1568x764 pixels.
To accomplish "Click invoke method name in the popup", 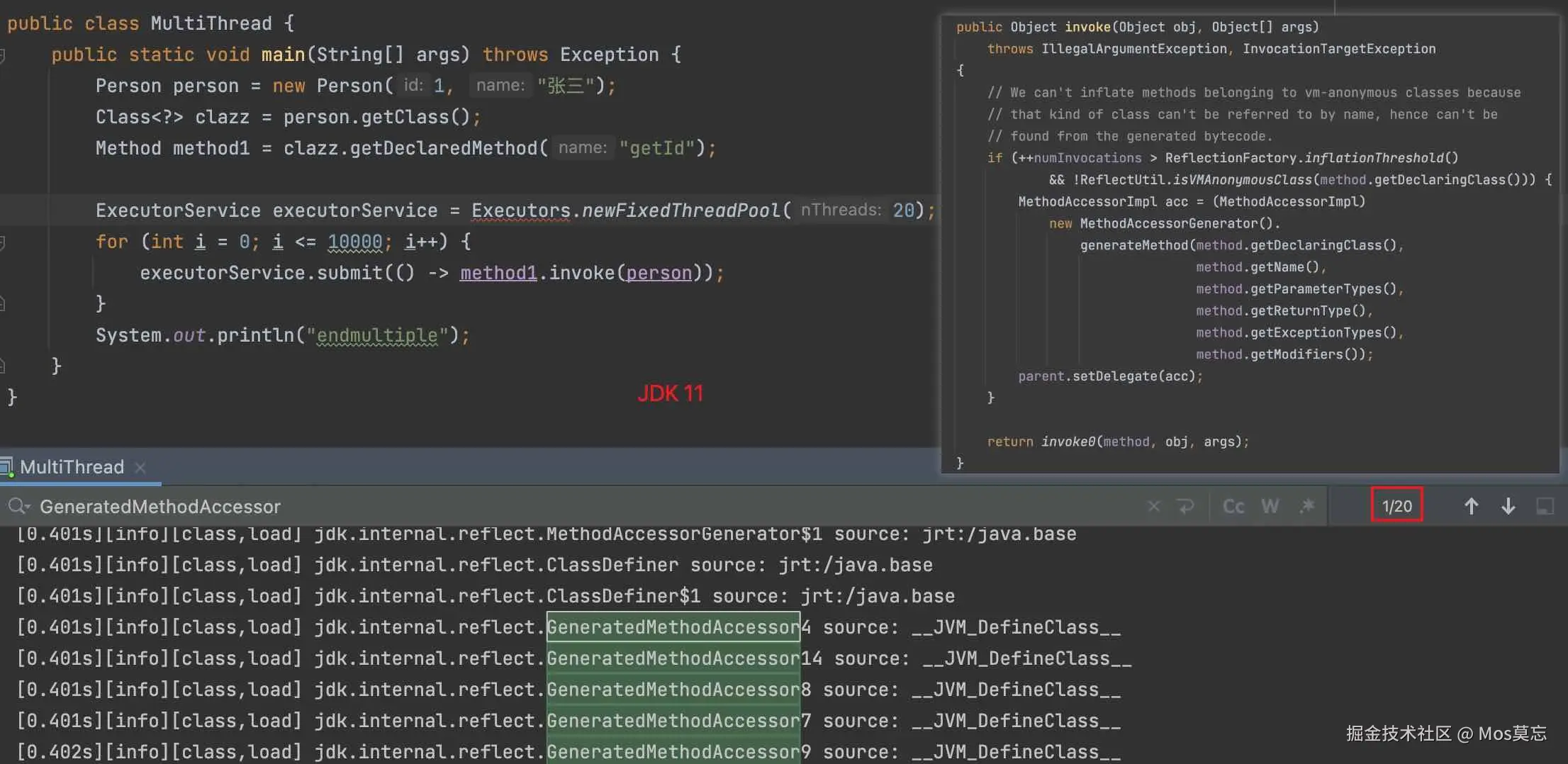I will pyautogui.click(x=1087, y=27).
